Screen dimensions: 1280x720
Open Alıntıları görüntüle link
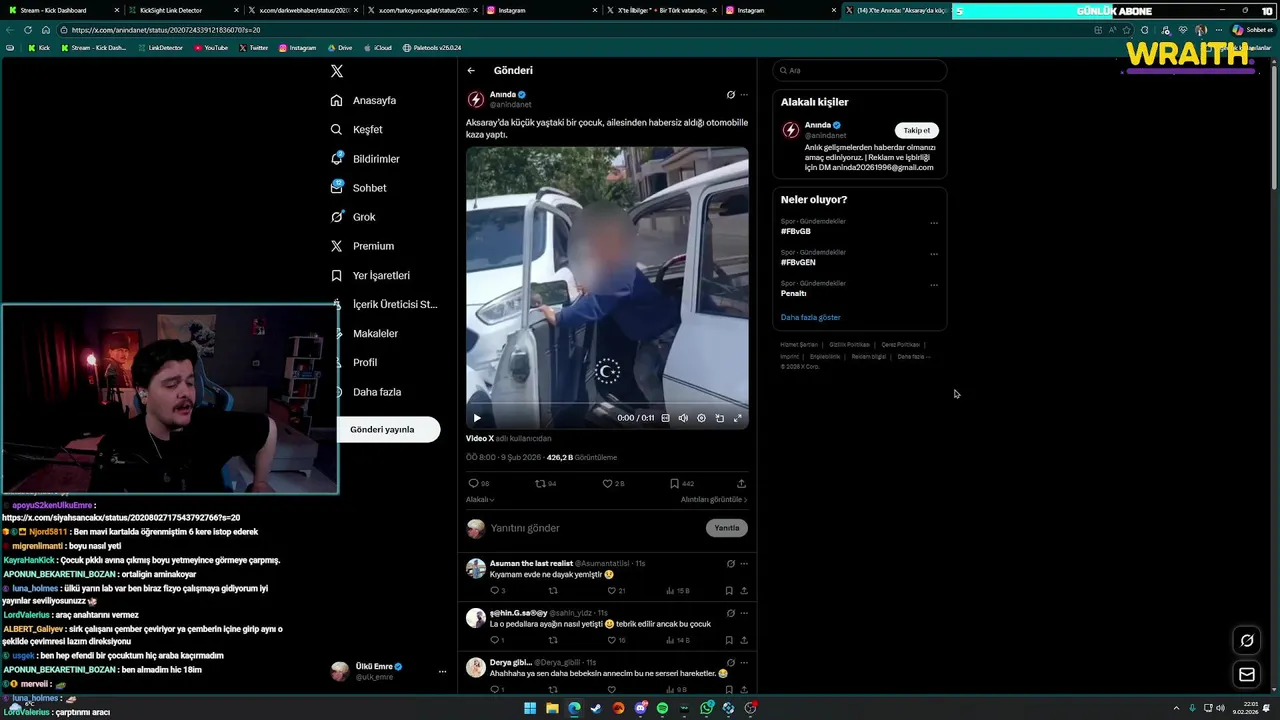pos(714,499)
